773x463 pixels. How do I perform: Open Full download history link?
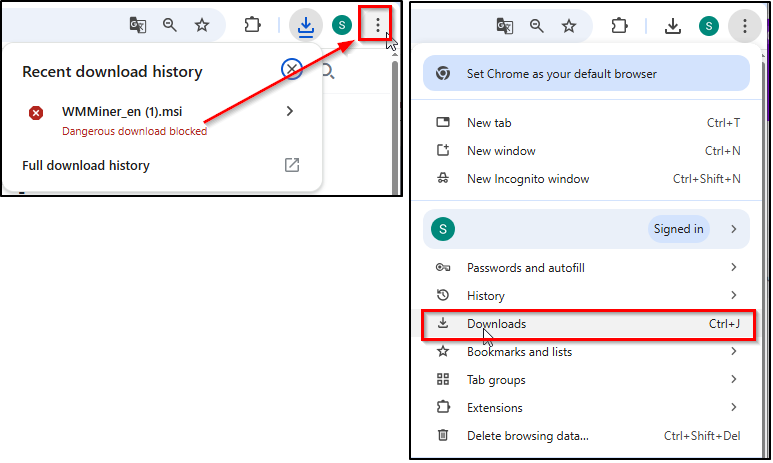coord(86,165)
